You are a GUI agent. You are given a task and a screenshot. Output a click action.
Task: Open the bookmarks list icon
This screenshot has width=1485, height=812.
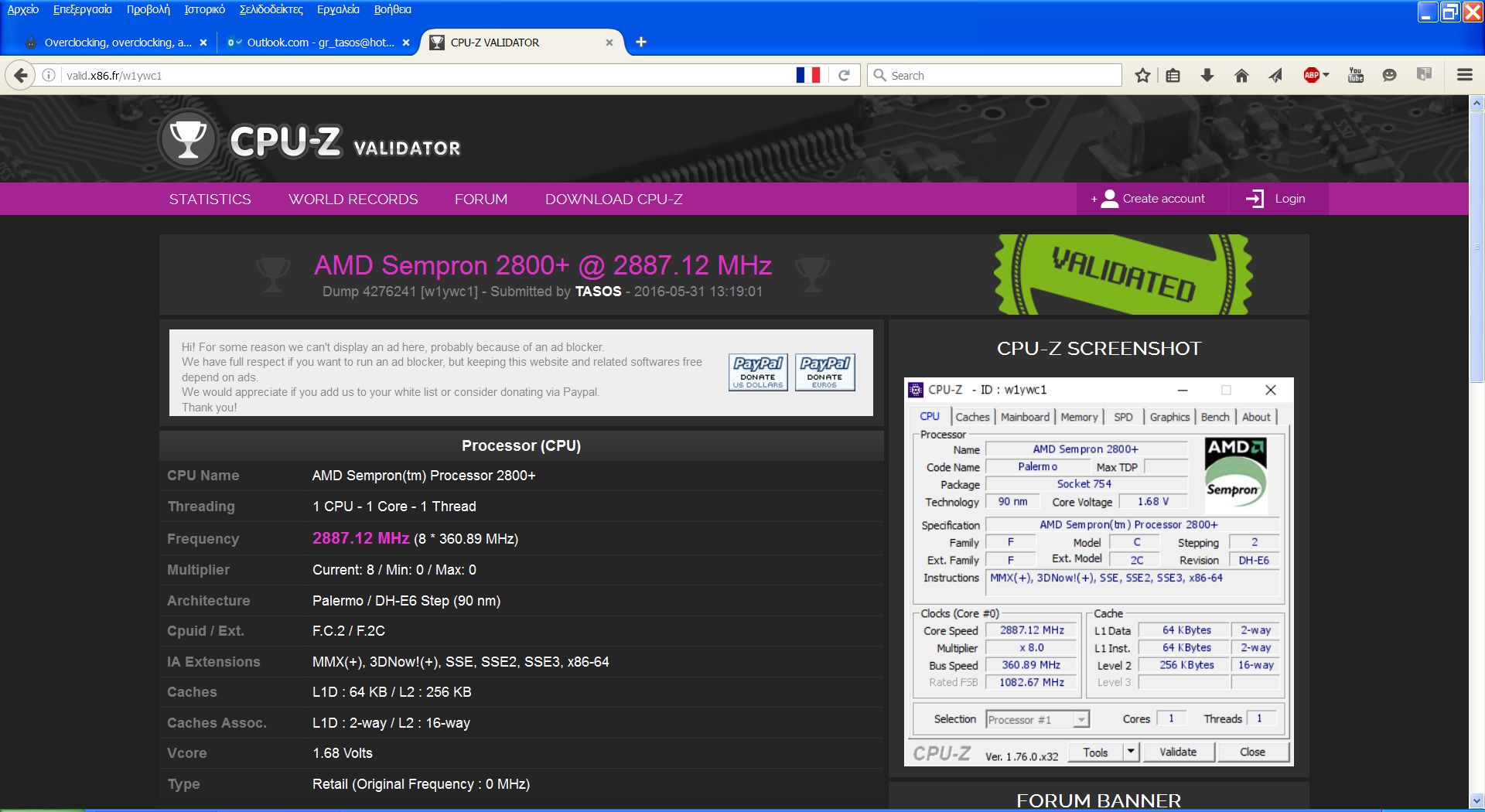click(1173, 75)
